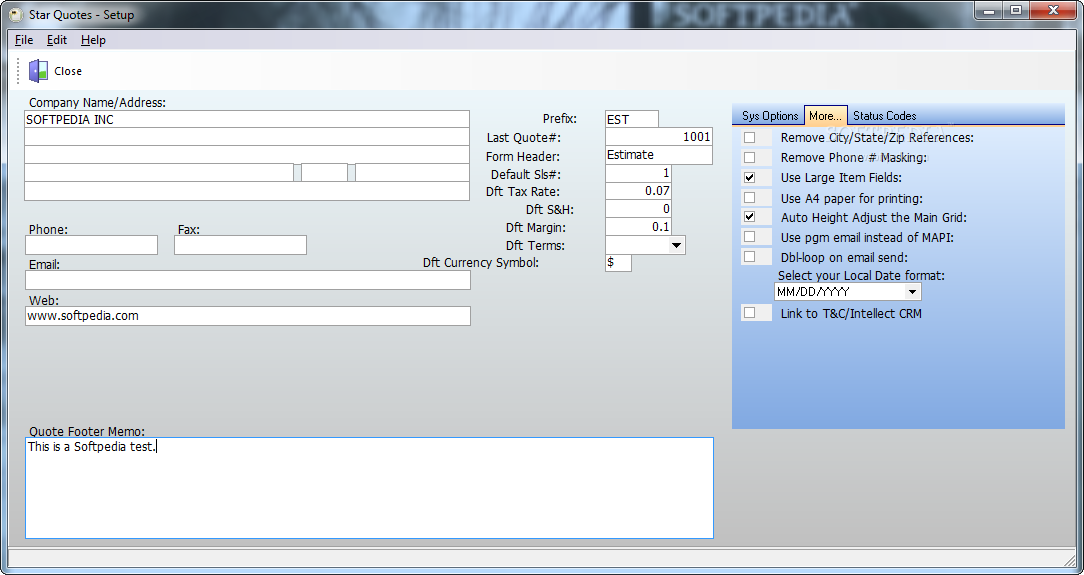Select the More... tab
Screen dimensions: 1084x575
(x=825, y=115)
